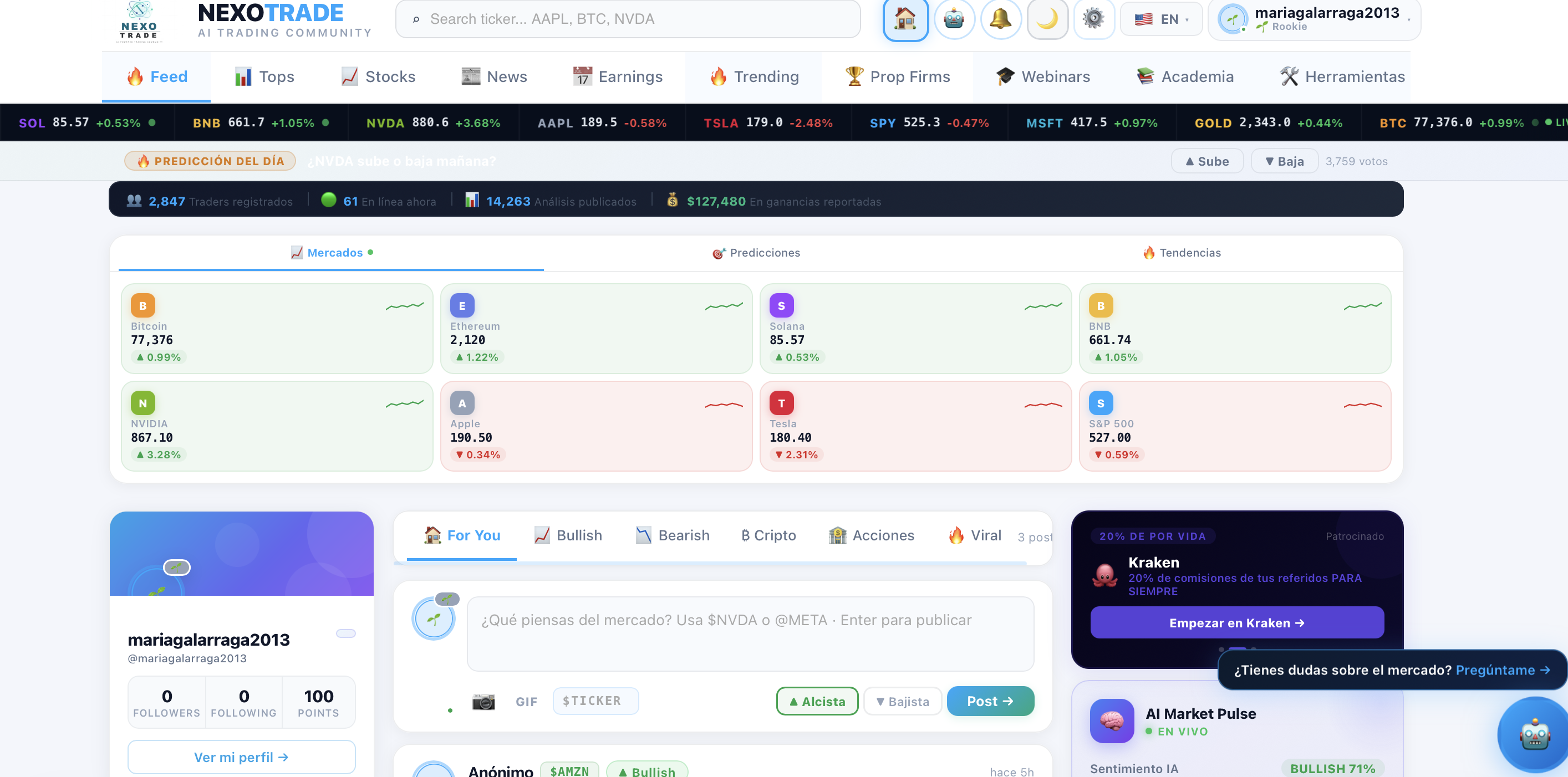Click TSLA ticker in scrolling tape
1568x777 pixels.
767,122
